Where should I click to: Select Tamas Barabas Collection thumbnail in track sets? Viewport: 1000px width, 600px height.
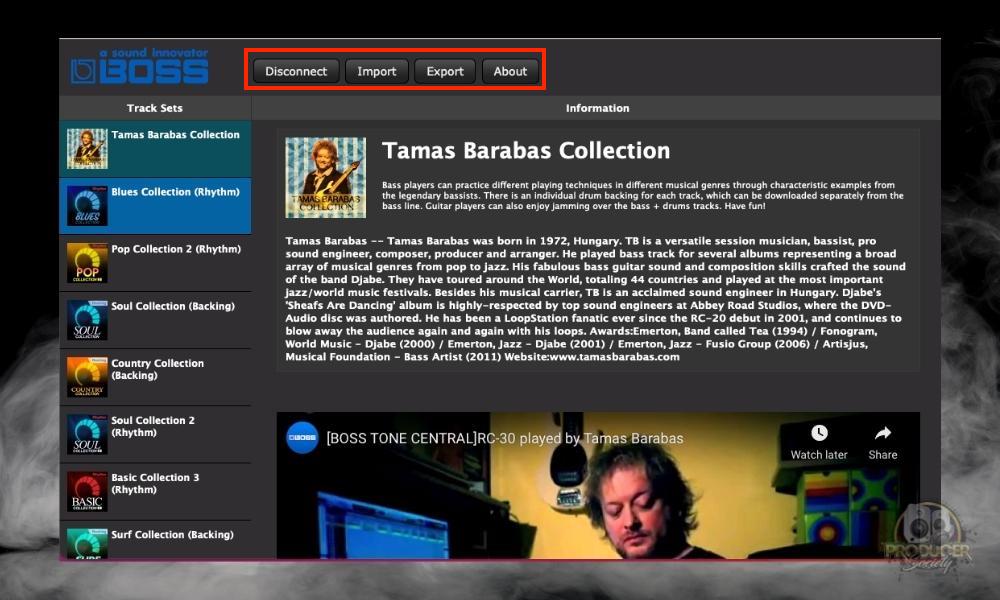[87, 149]
